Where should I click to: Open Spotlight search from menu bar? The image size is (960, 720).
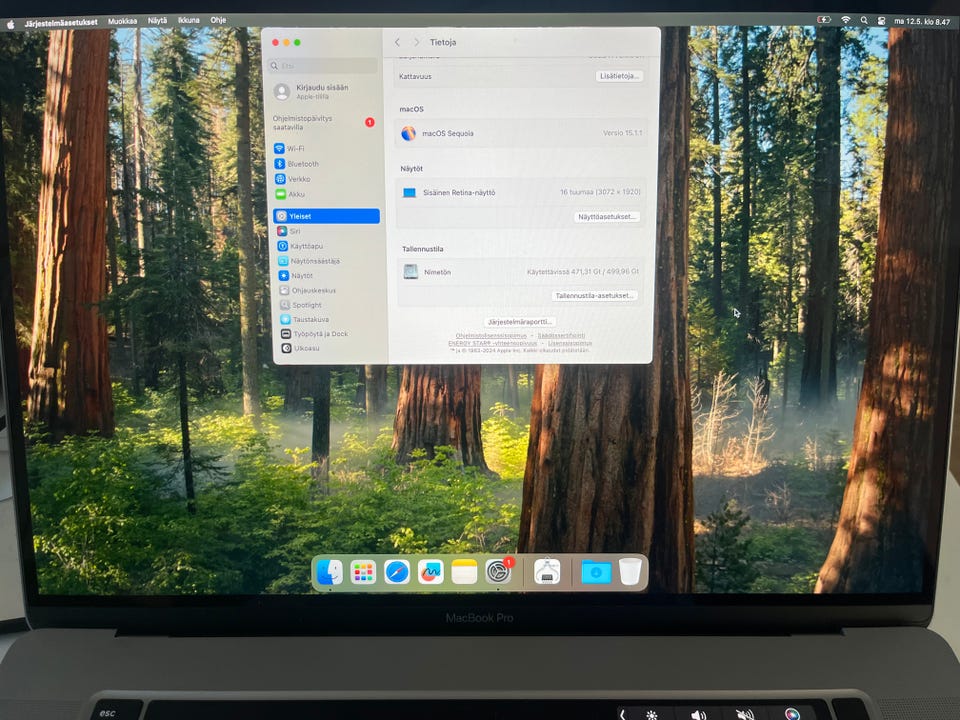coord(864,20)
